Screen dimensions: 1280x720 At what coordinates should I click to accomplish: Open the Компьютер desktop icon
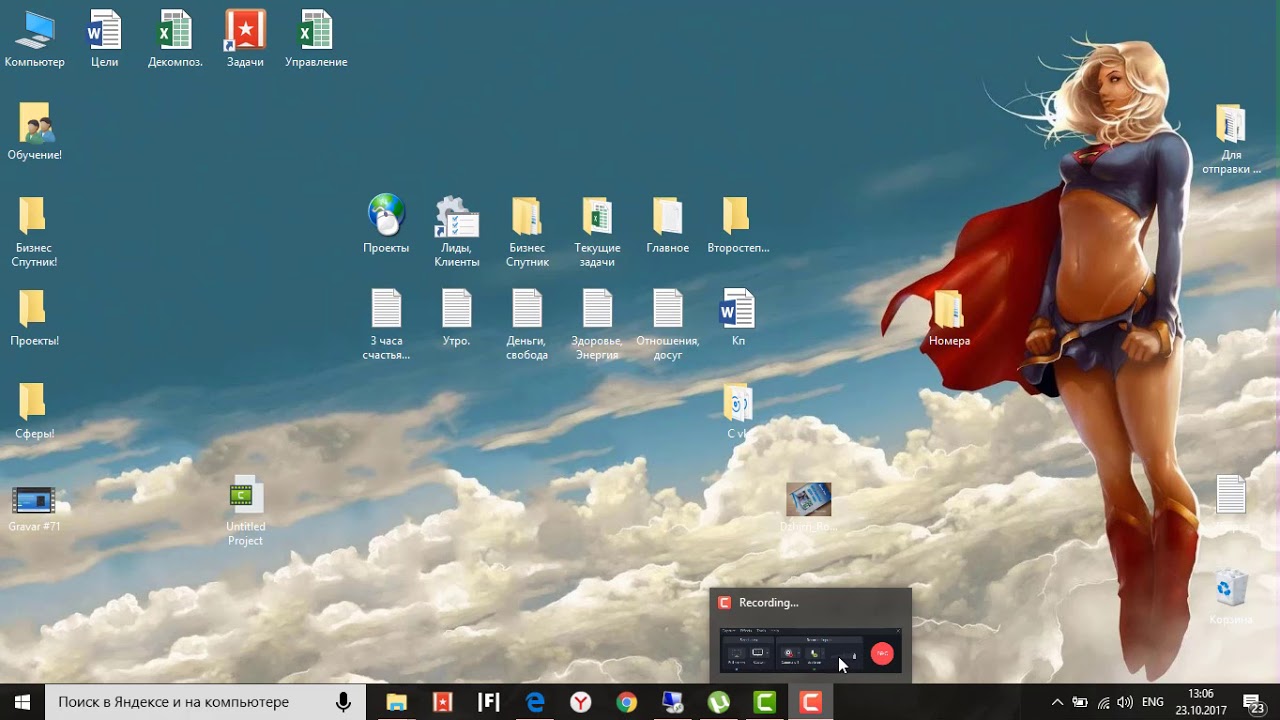[x=34, y=38]
